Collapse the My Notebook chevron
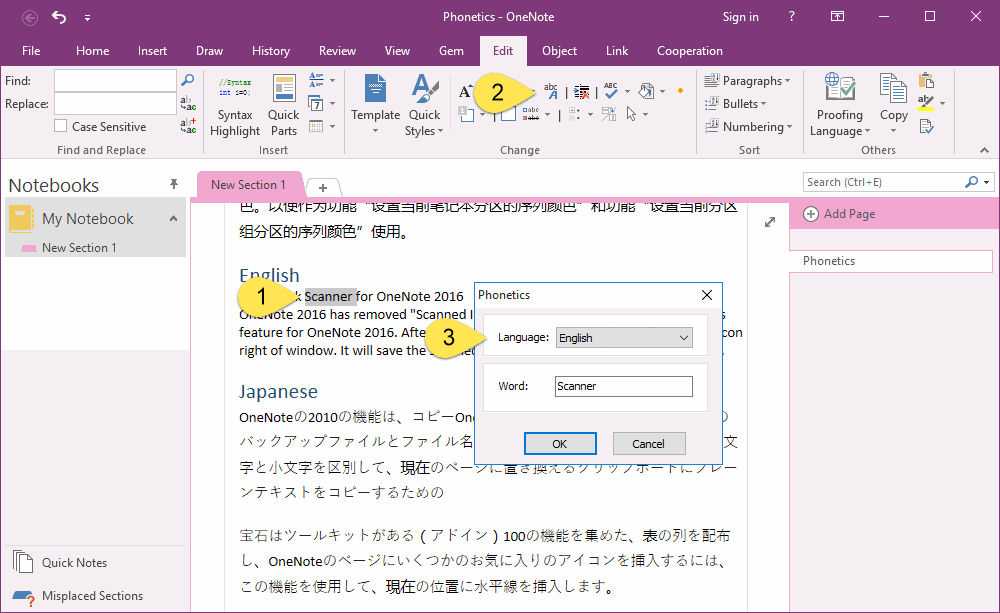The height and width of the screenshot is (613, 1000). pyautogui.click(x=173, y=219)
